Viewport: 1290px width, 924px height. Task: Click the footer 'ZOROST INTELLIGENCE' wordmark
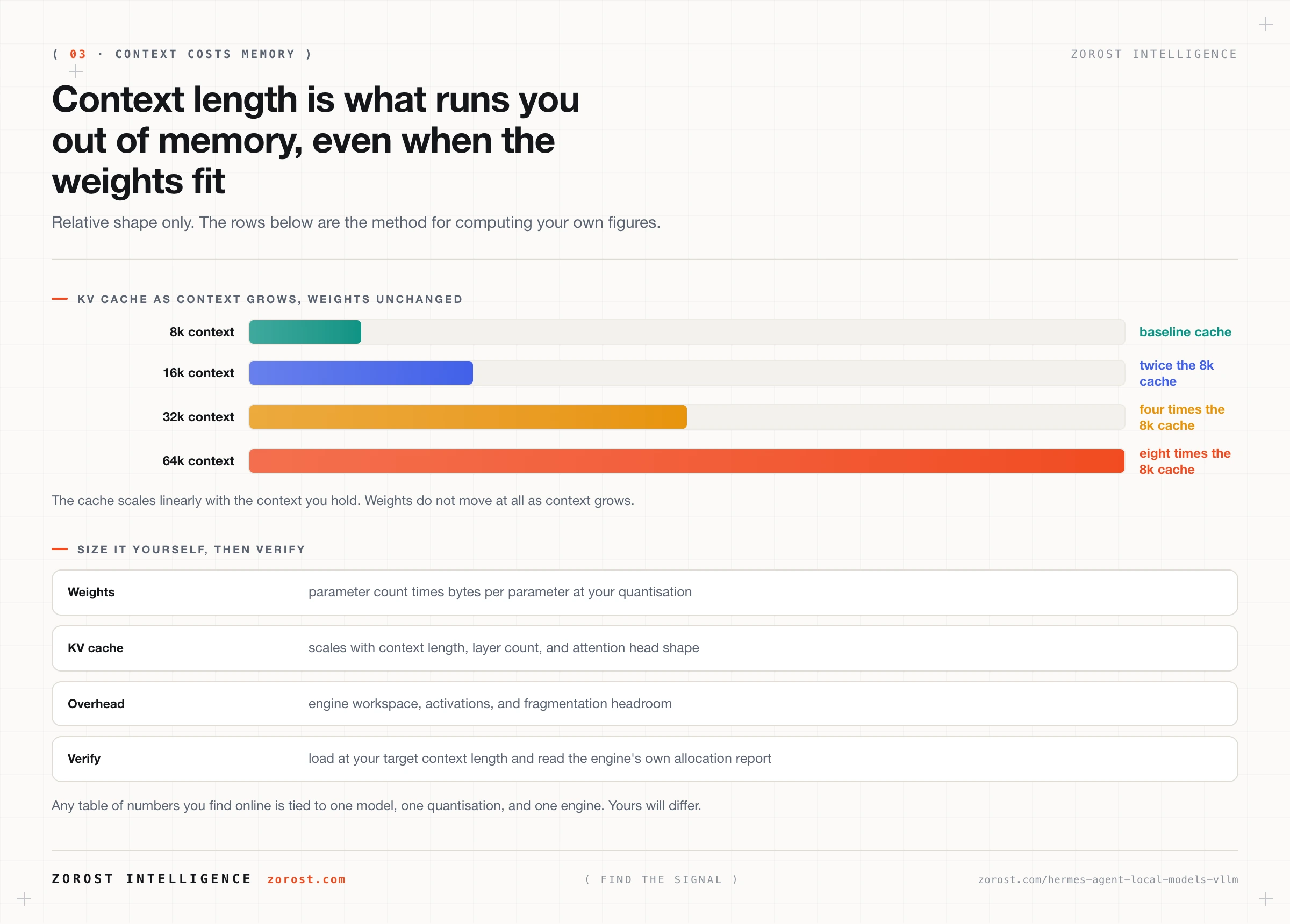coord(151,879)
